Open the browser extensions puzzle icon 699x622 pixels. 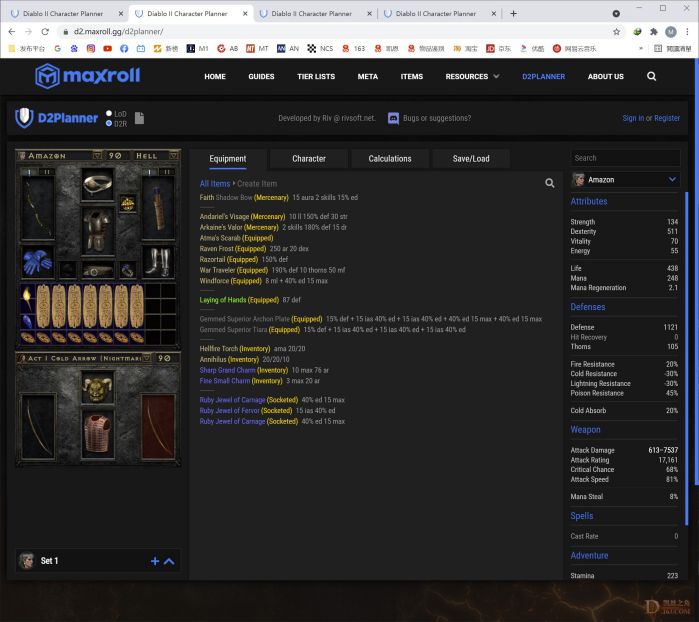pyautogui.click(x=654, y=32)
